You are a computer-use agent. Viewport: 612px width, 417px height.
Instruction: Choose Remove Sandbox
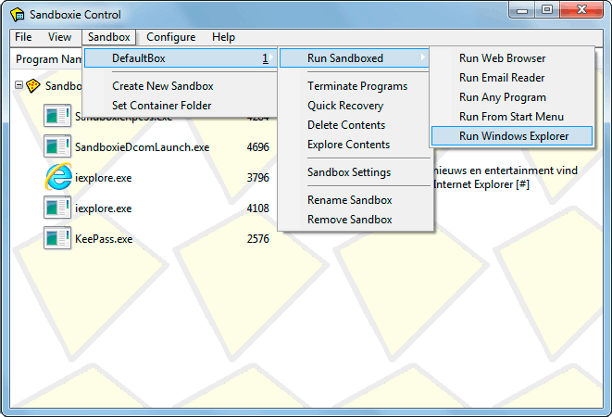350,219
